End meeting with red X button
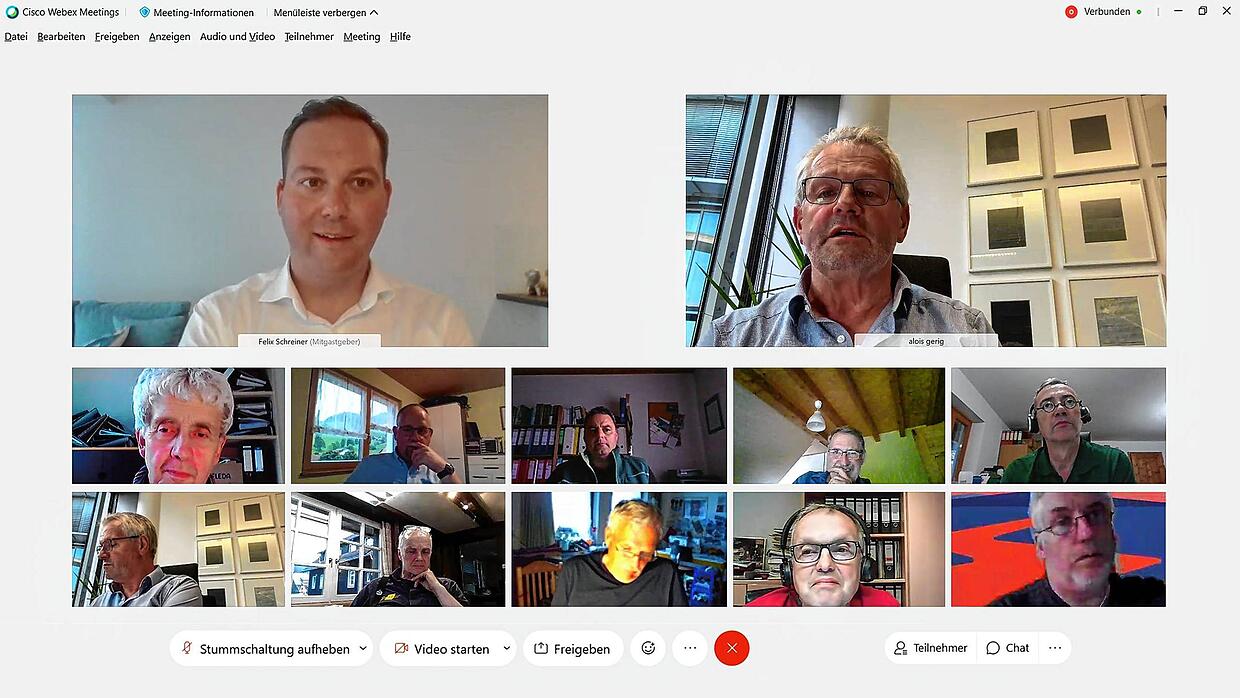 click(732, 648)
